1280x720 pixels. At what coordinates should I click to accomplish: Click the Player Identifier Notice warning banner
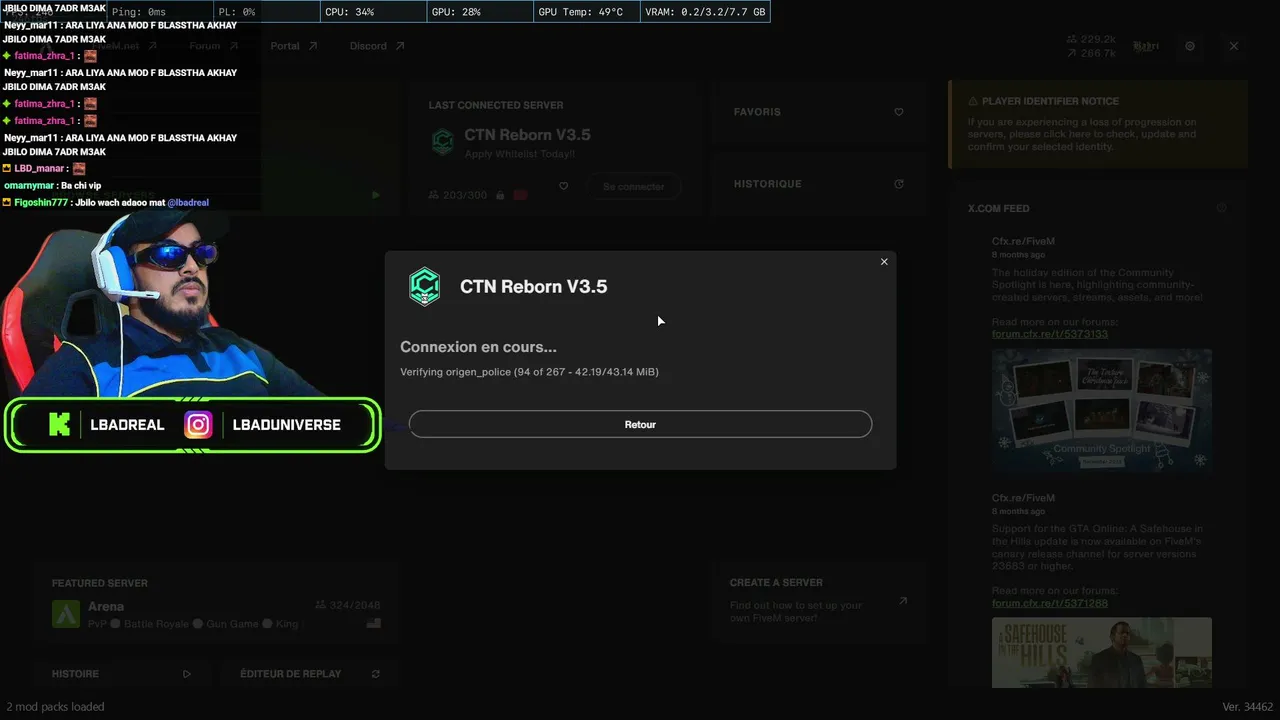[1098, 124]
